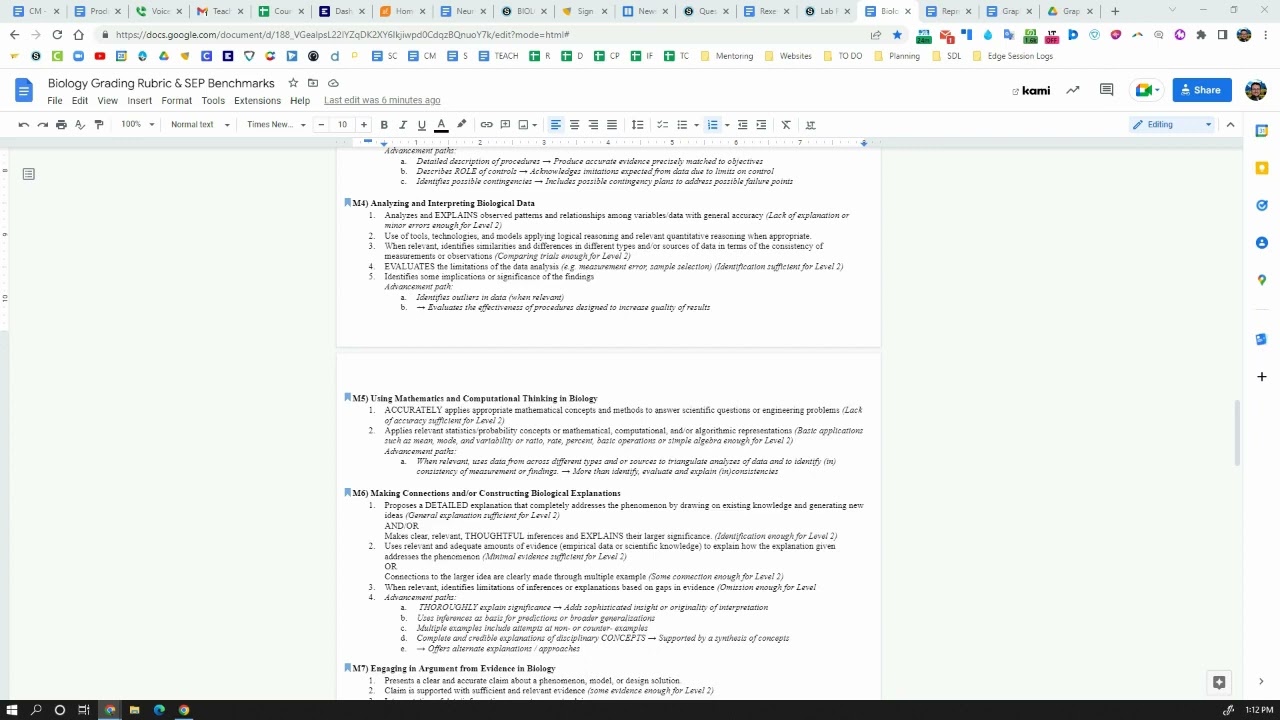Open the File menu

[x=55, y=101]
